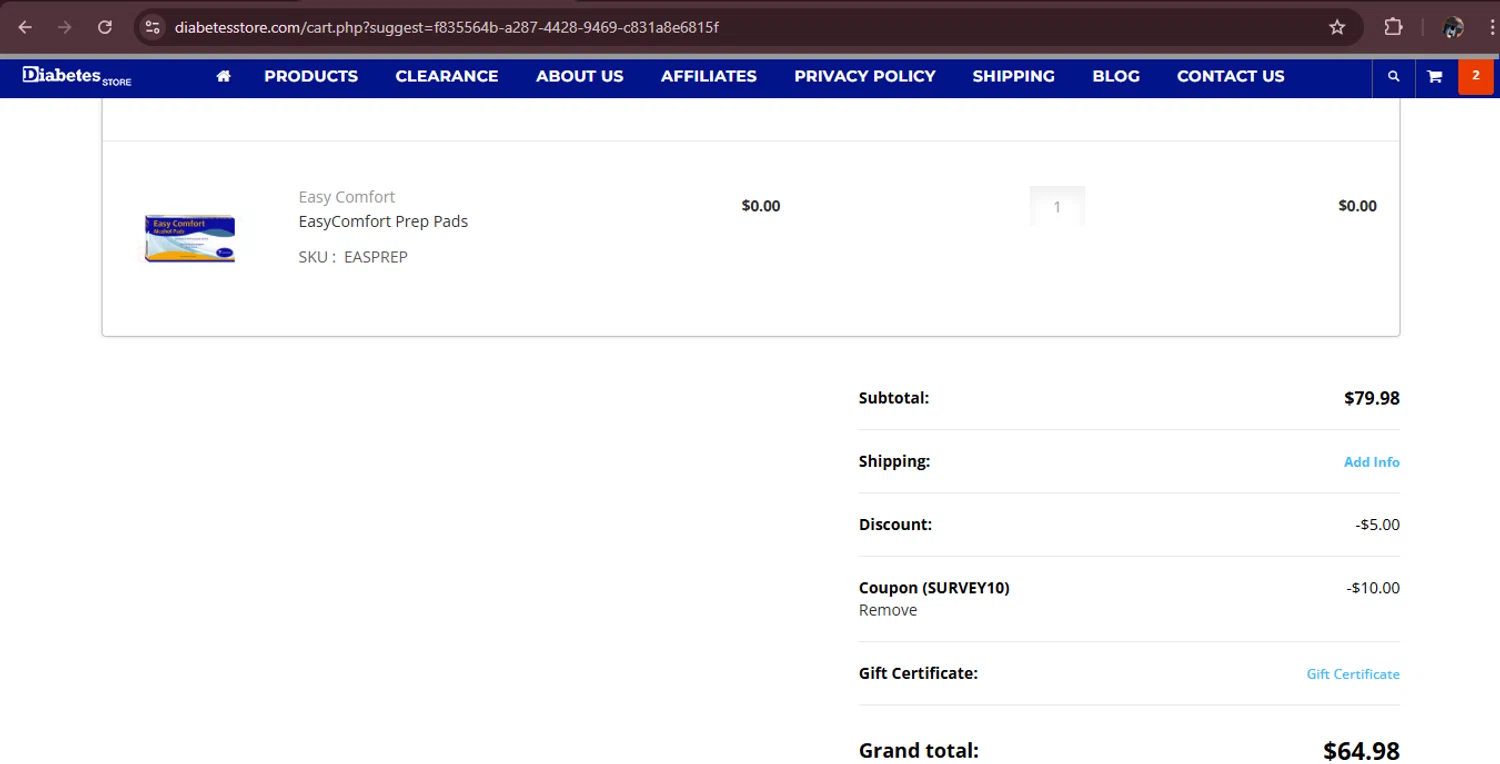This screenshot has height=764, width=1500.
Task: Open the PRODUCTS menu
Action: coord(311,76)
